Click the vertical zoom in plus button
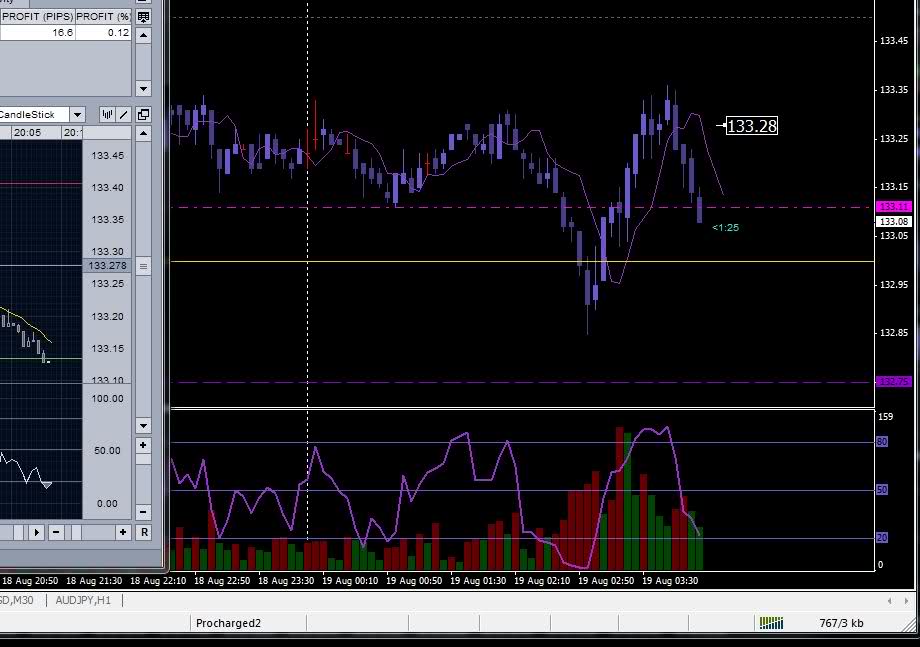 143,445
